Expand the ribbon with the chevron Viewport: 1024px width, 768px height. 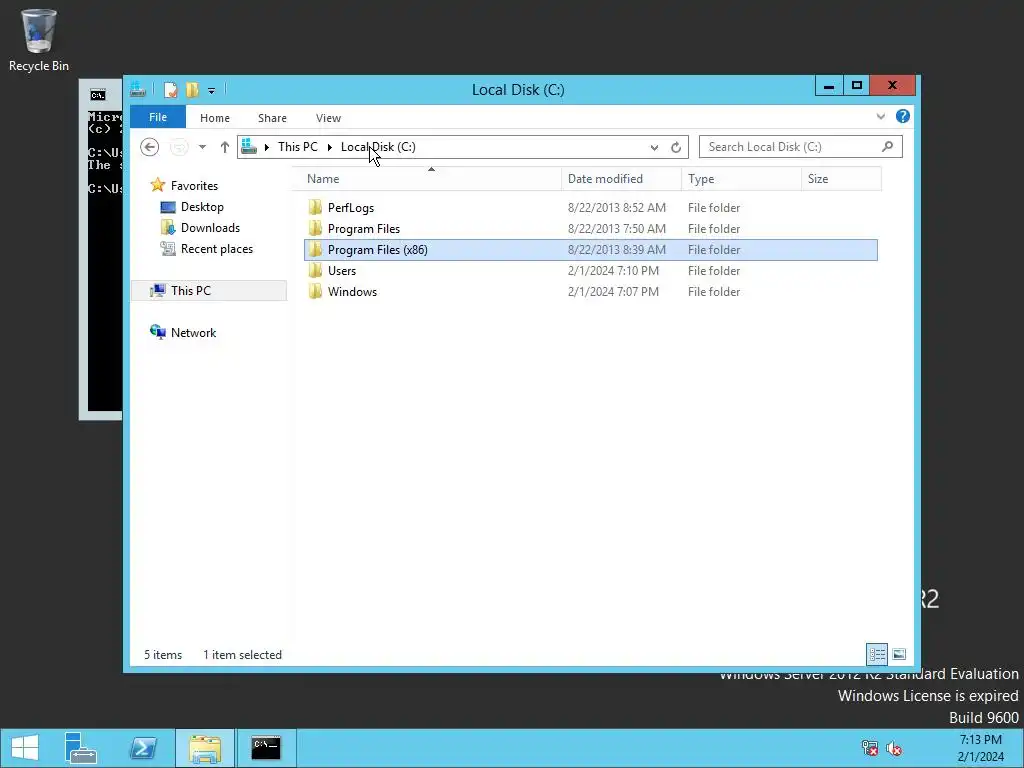[880, 116]
